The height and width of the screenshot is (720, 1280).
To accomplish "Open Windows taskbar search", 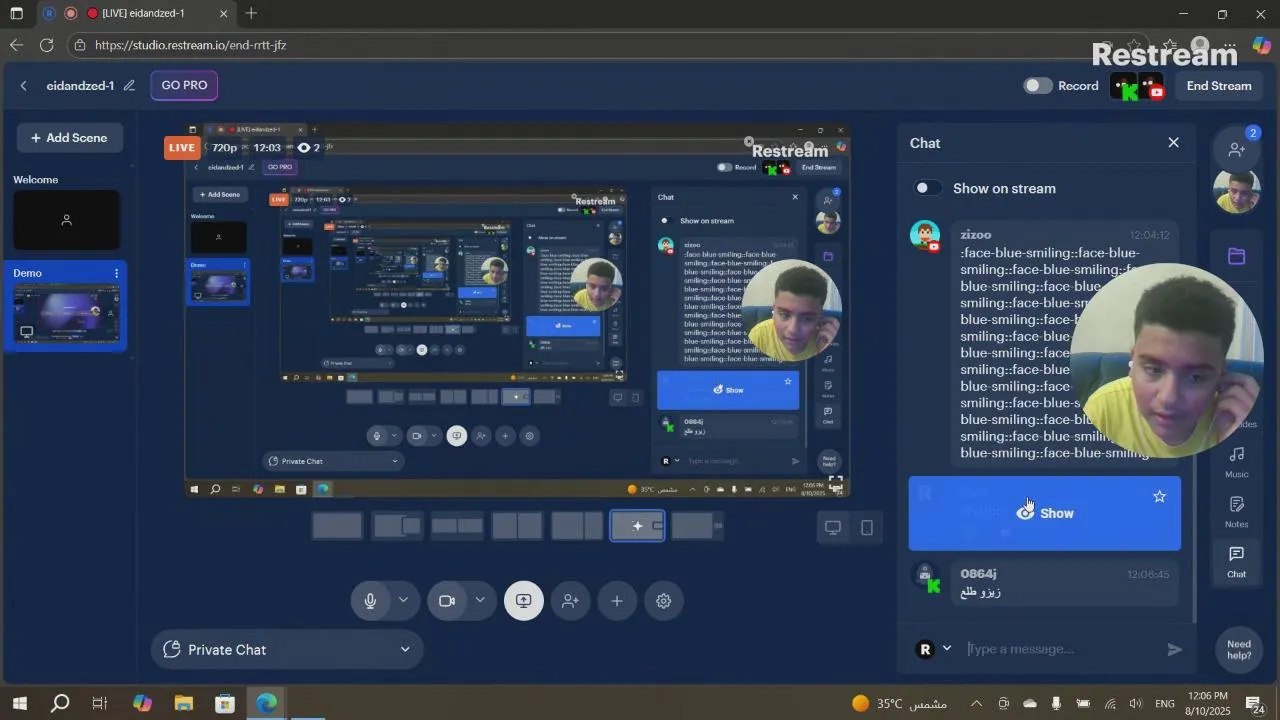I will click(x=60, y=703).
